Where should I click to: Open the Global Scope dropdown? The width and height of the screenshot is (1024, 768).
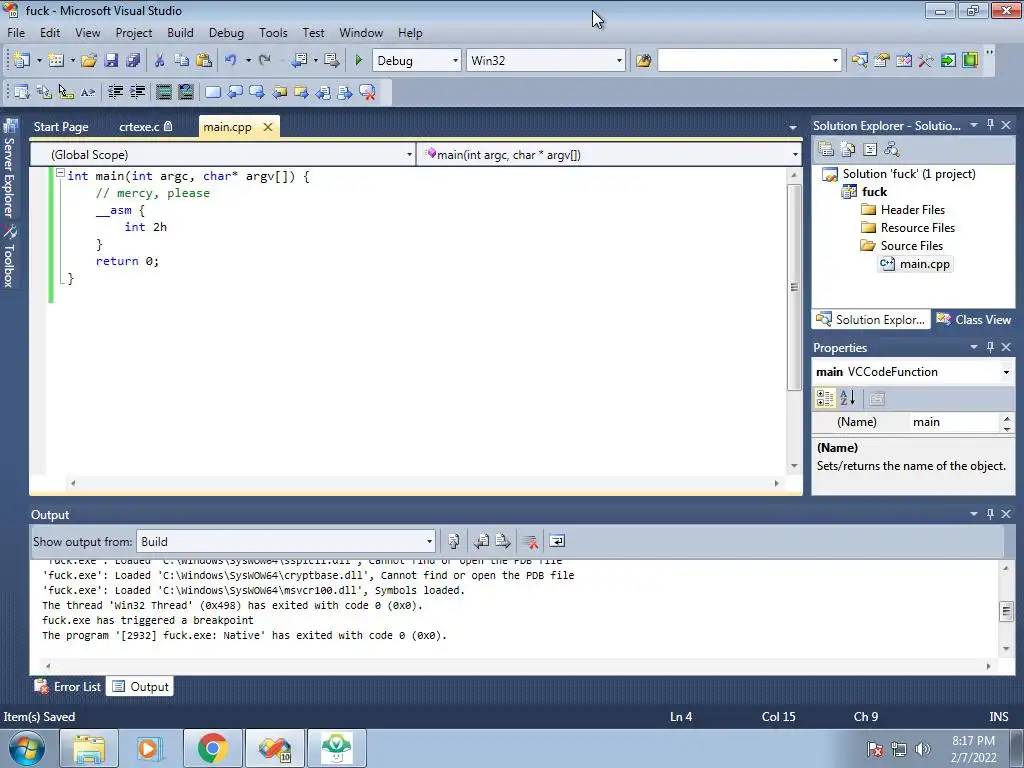[409, 155]
